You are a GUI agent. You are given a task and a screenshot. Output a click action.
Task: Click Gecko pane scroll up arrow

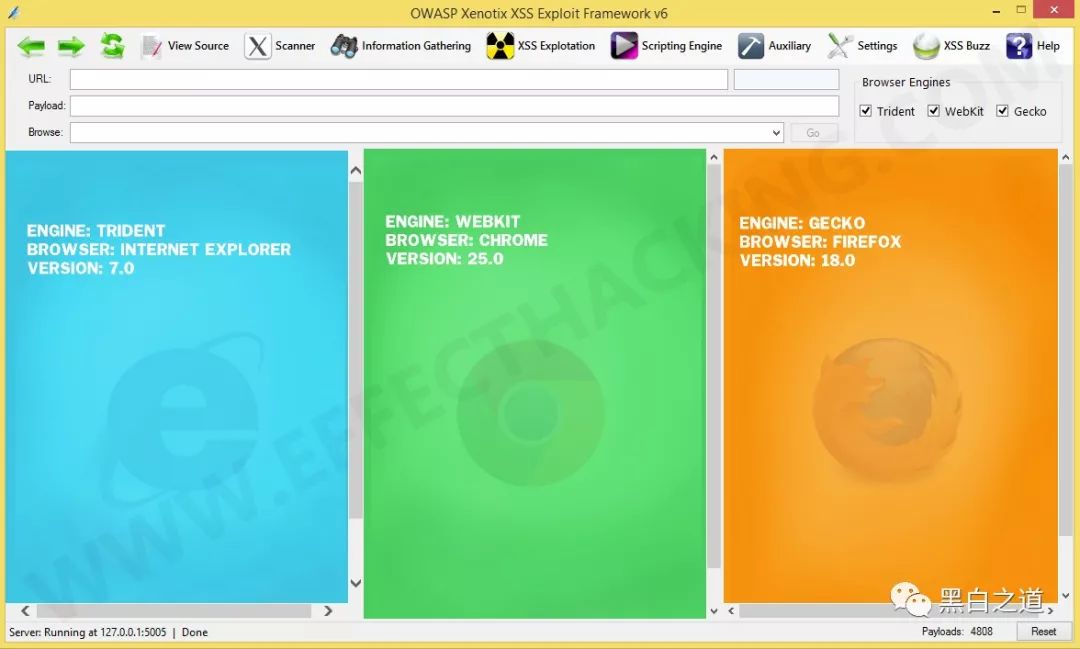(x=1066, y=157)
